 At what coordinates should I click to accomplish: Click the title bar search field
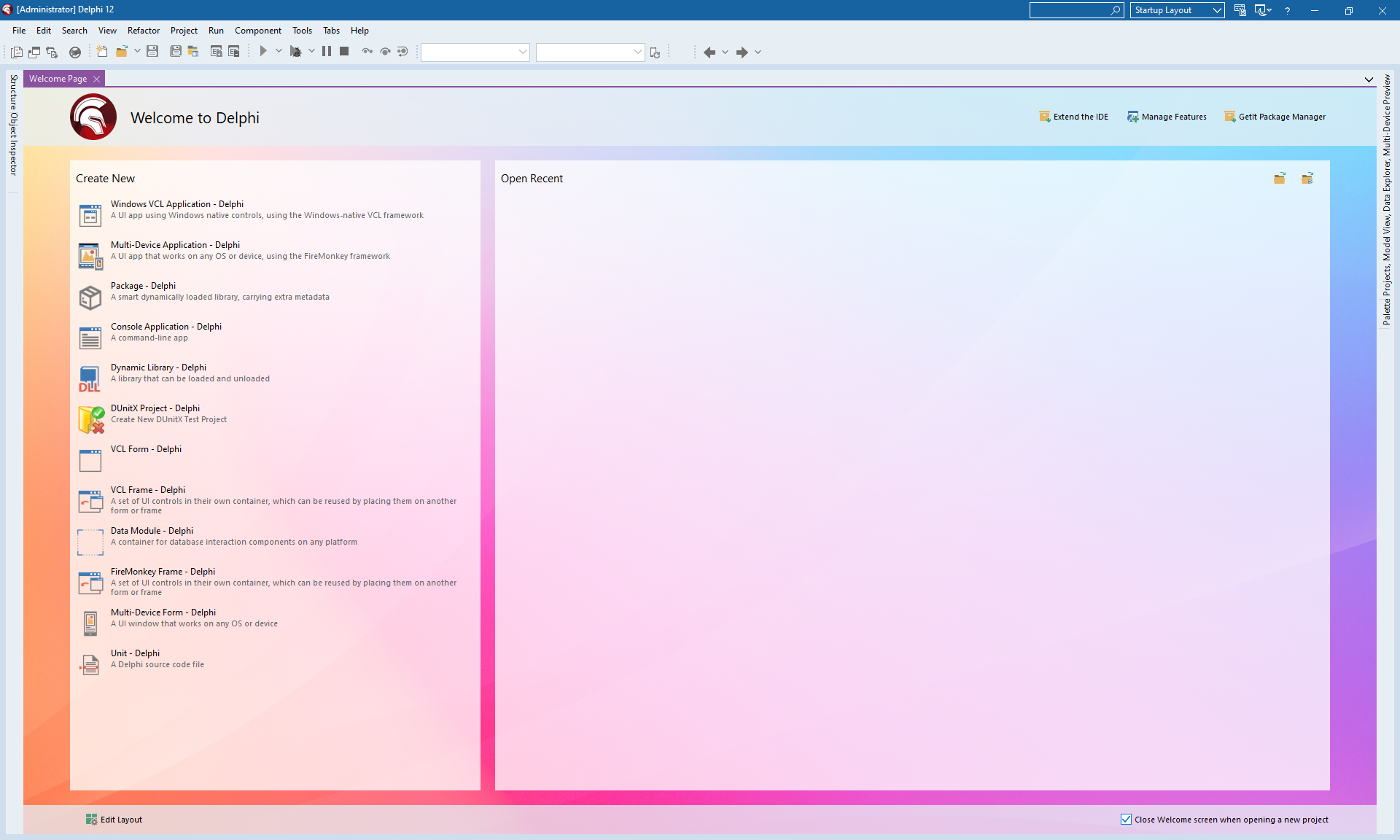1076,10
